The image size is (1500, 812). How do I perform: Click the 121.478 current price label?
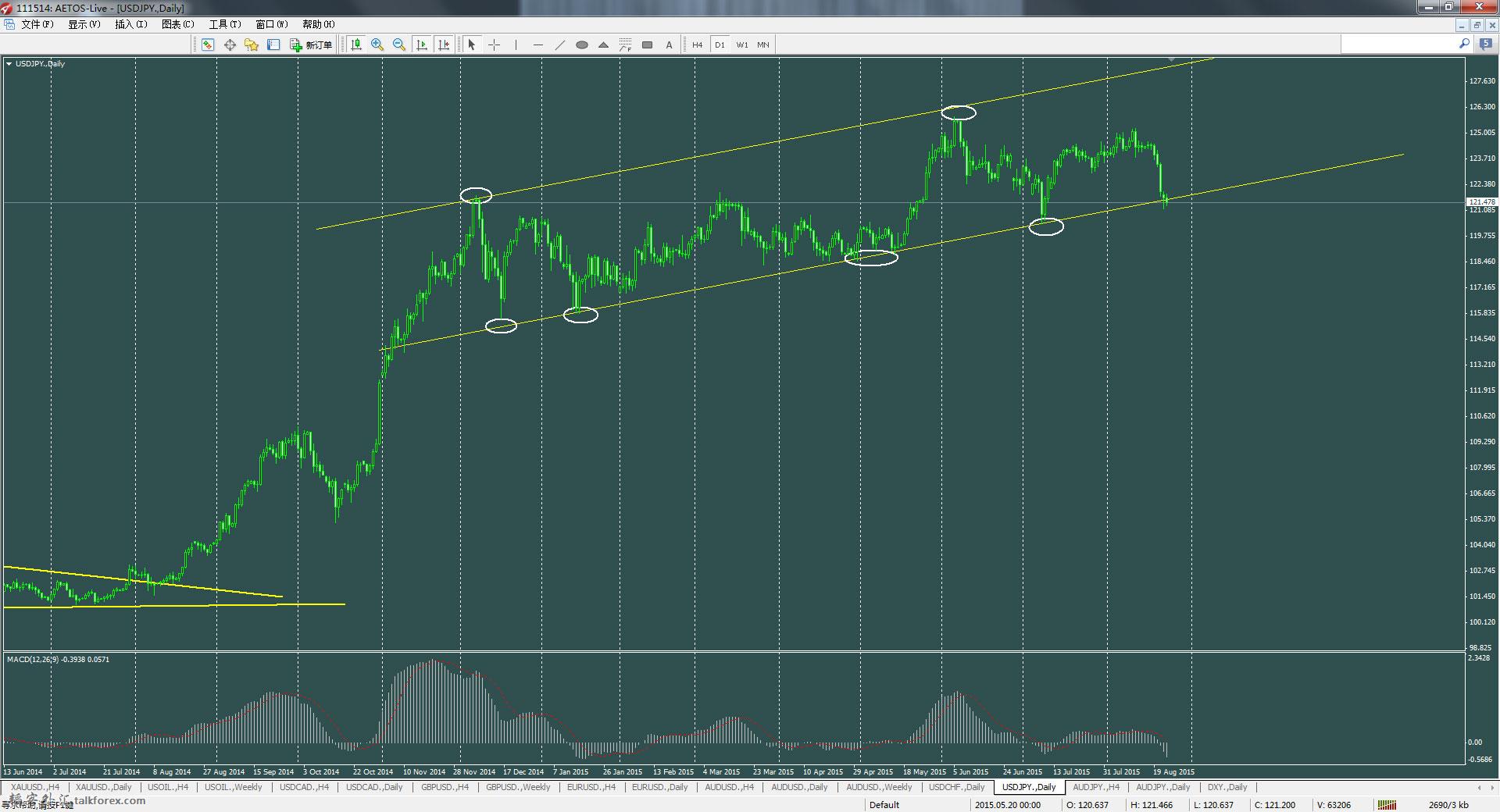pyautogui.click(x=1481, y=202)
